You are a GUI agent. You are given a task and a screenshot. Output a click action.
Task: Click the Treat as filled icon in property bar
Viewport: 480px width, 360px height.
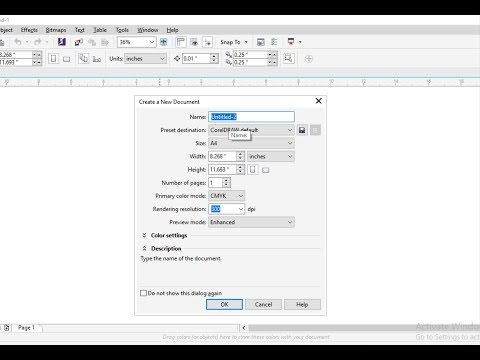tap(289, 59)
